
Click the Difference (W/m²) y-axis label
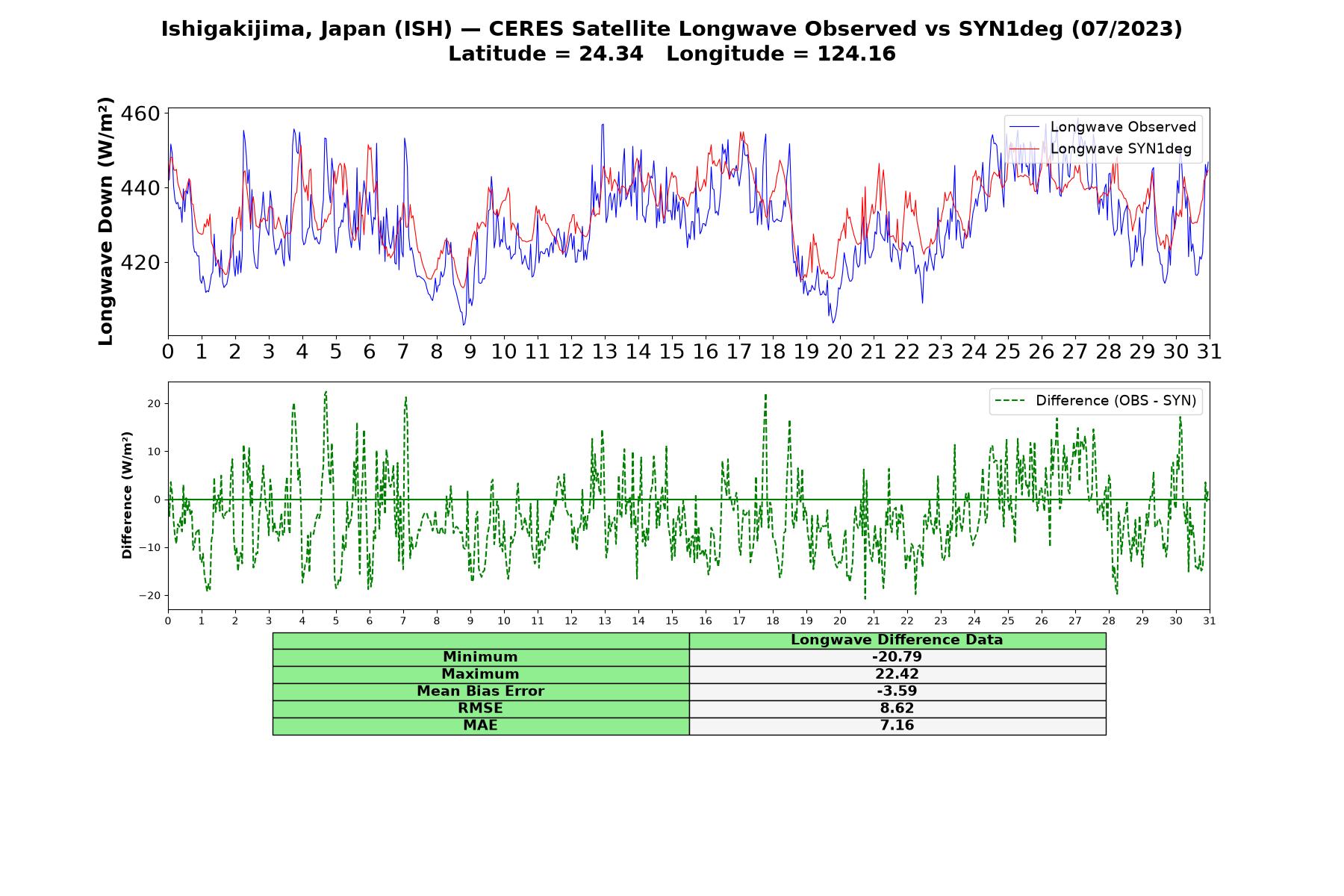click(x=127, y=495)
